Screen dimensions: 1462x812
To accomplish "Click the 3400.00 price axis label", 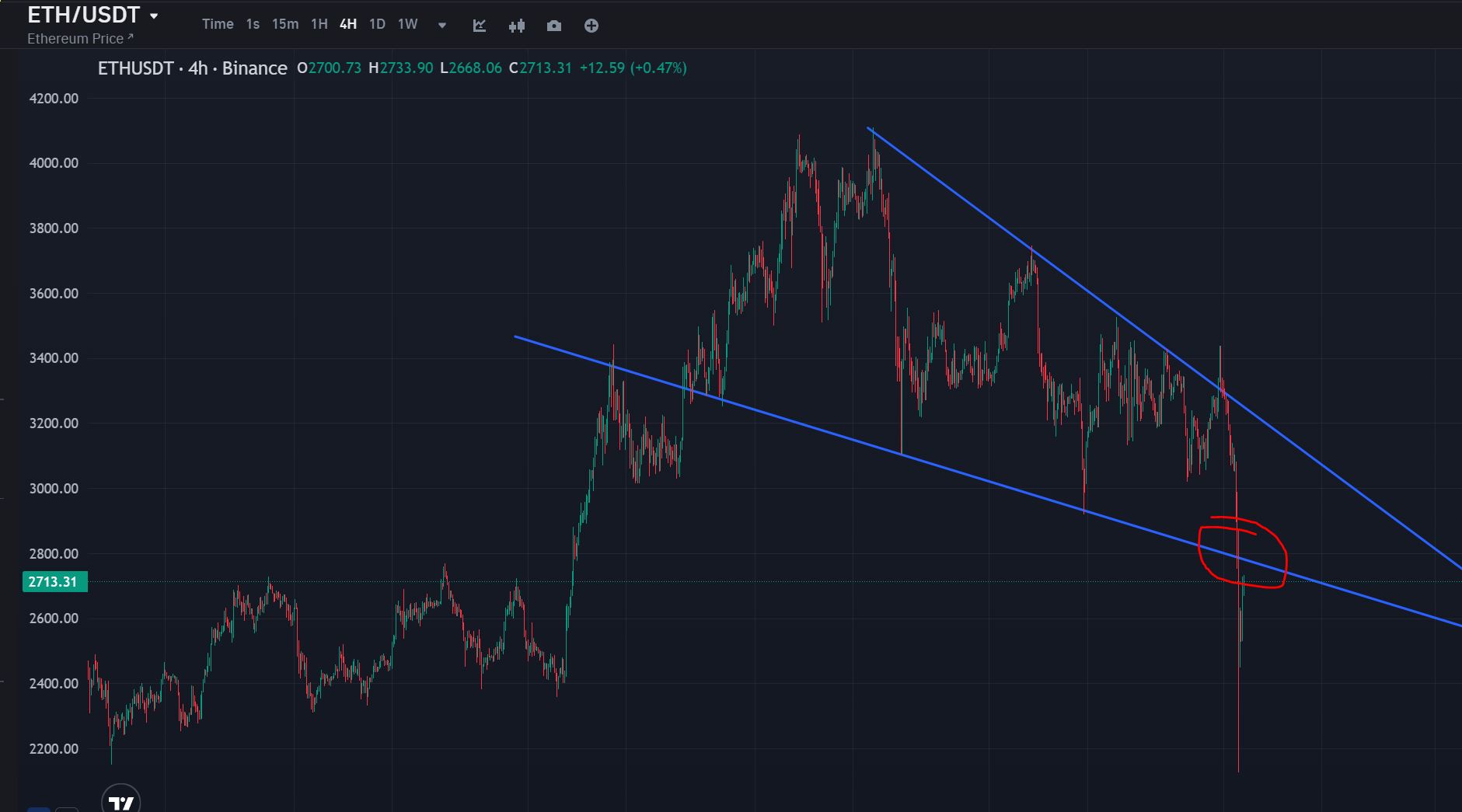I will (54, 358).
